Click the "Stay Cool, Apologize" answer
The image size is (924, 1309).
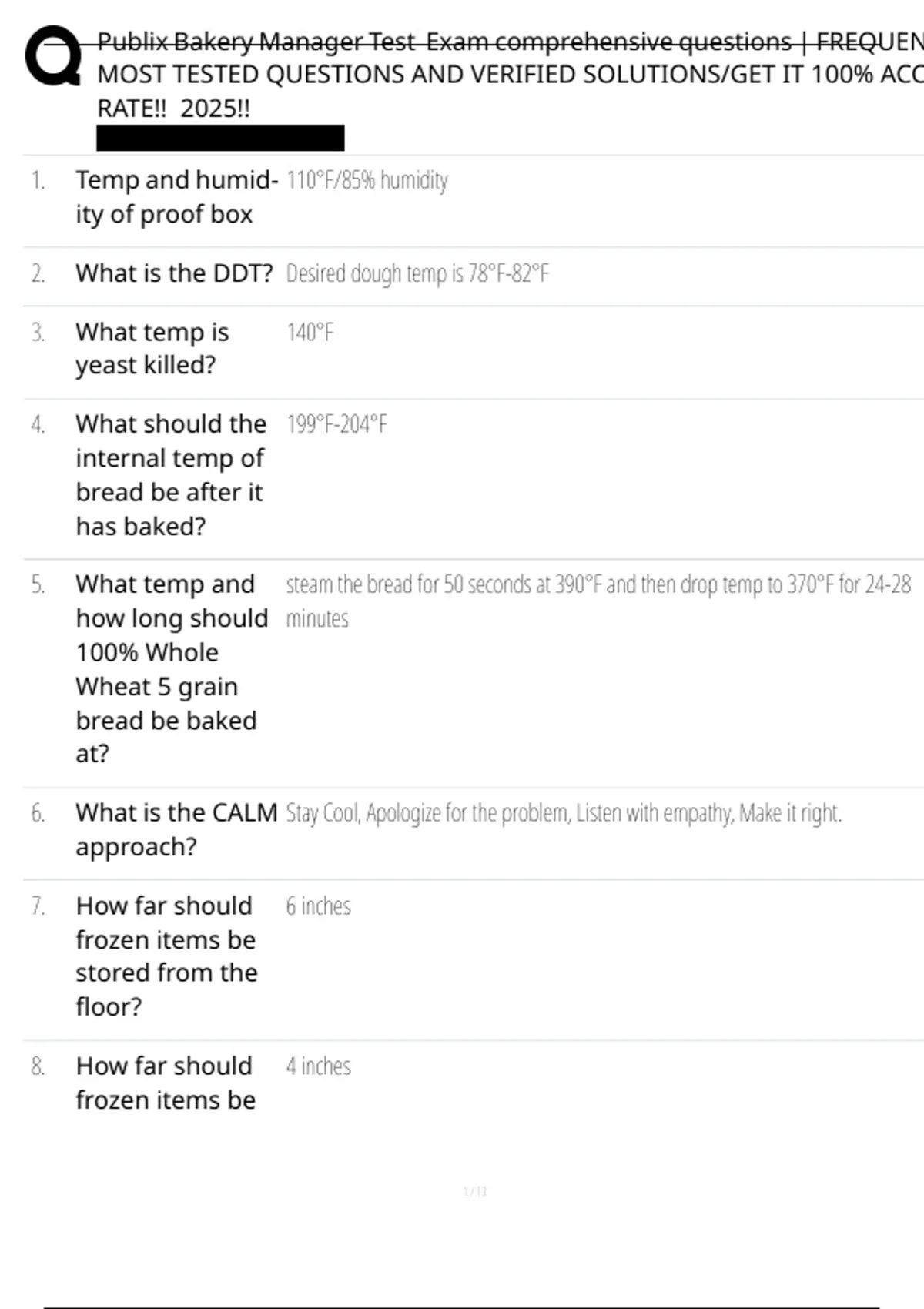(x=564, y=813)
